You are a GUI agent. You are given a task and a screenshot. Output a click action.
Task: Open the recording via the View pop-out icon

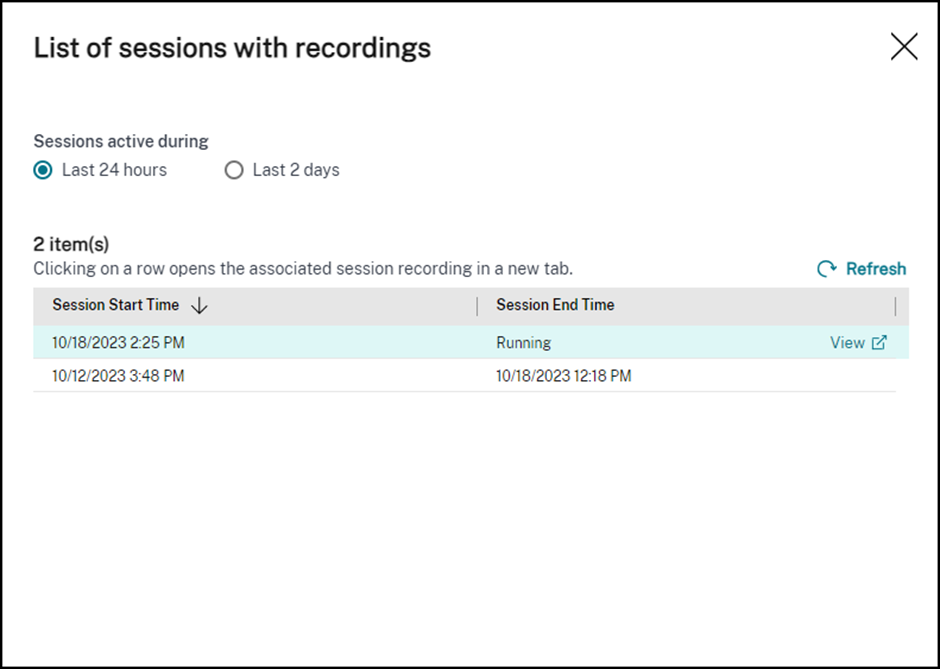(x=881, y=342)
